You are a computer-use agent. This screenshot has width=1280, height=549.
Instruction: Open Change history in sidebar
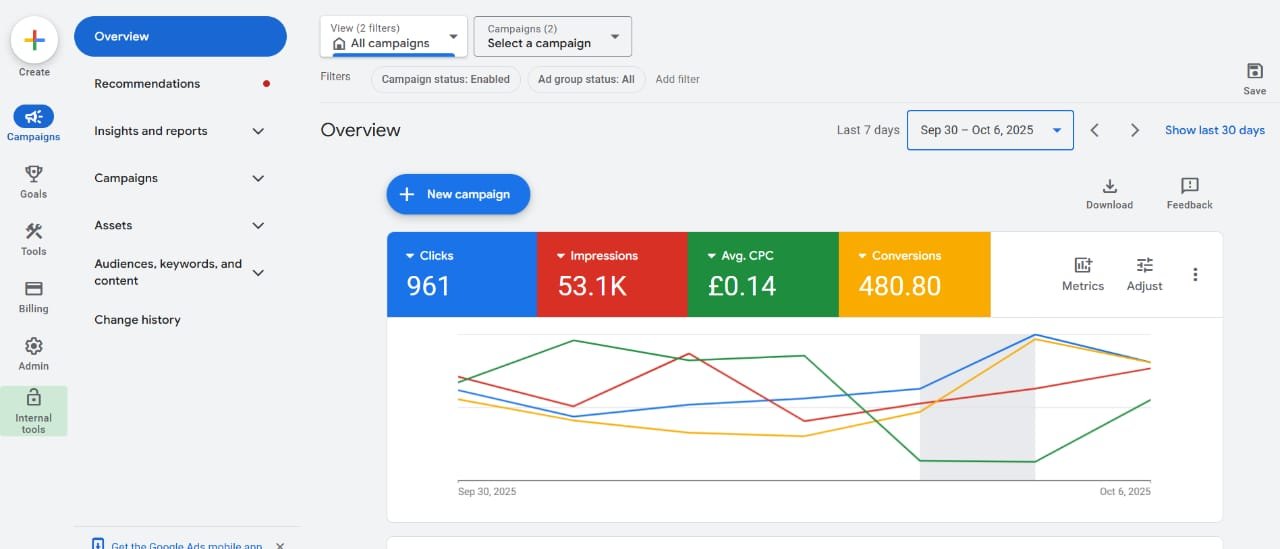137,320
